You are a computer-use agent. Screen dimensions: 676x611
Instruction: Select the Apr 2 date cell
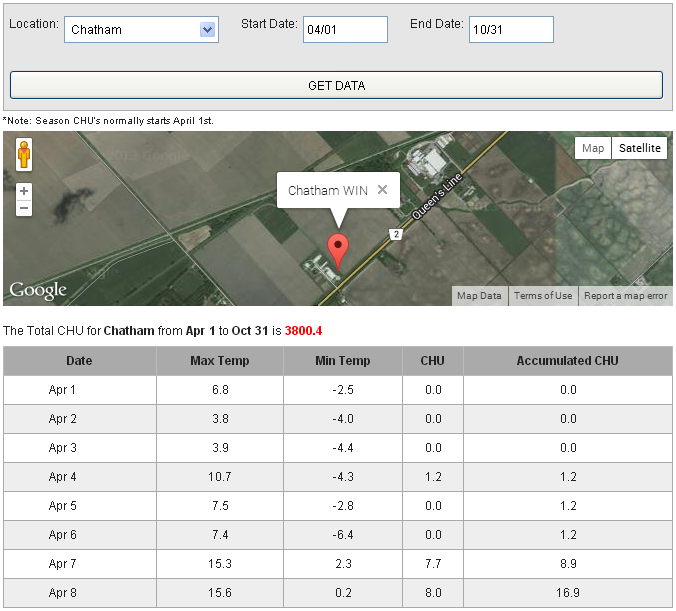tap(80, 419)
